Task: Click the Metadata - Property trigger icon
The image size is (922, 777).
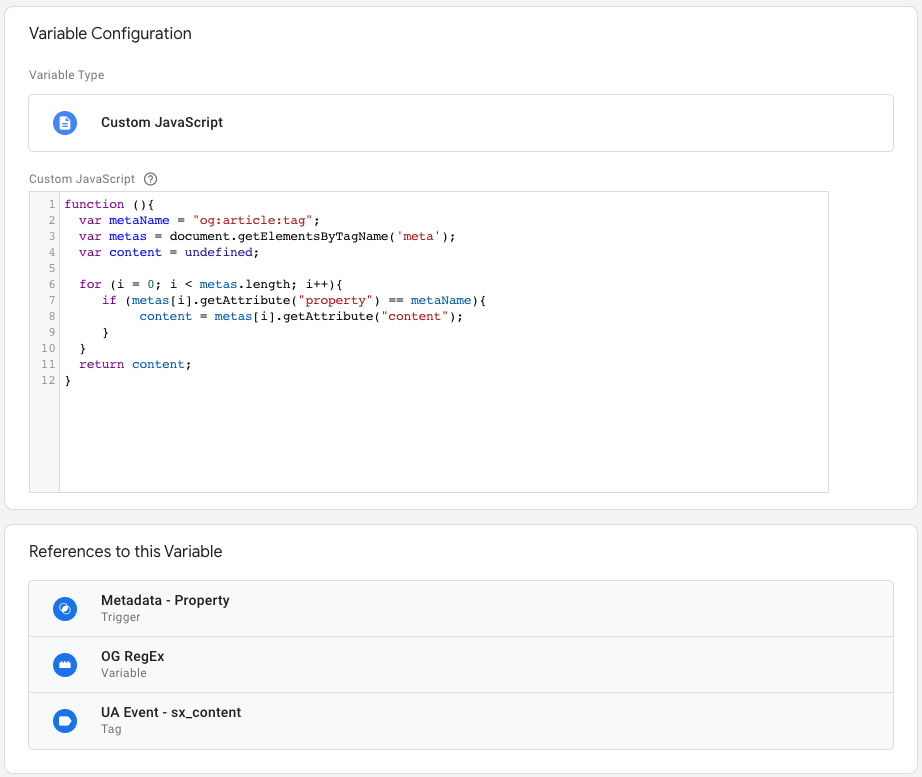Action: 65,609
